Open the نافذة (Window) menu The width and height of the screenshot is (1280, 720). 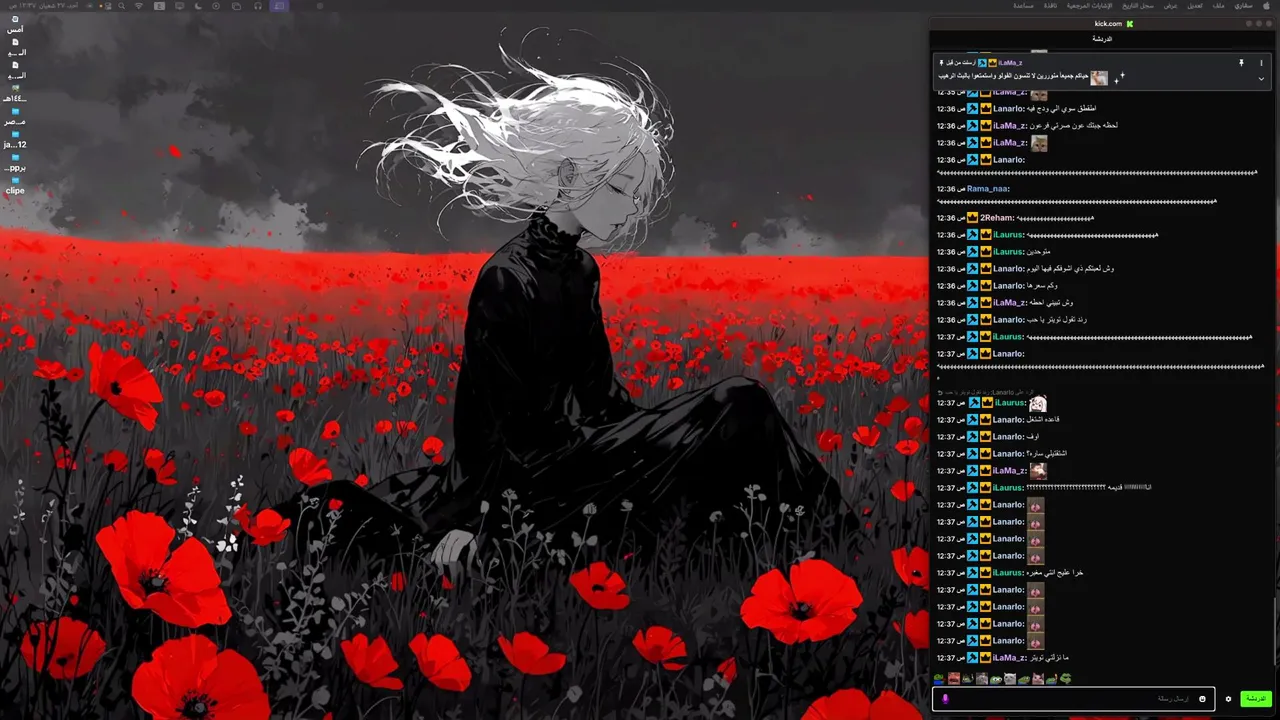(x=1050, y=6)
